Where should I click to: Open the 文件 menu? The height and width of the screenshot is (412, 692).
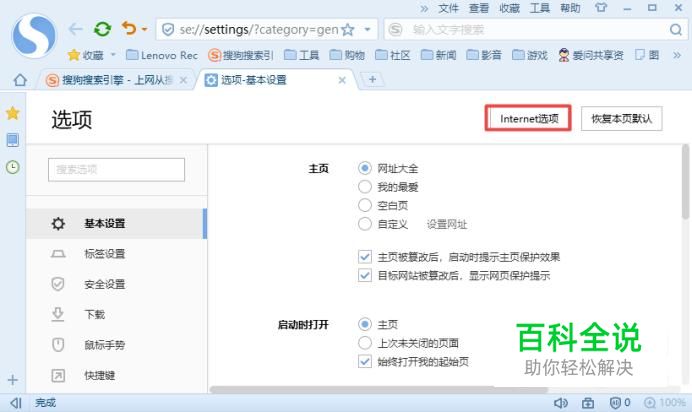click(448, 8)
